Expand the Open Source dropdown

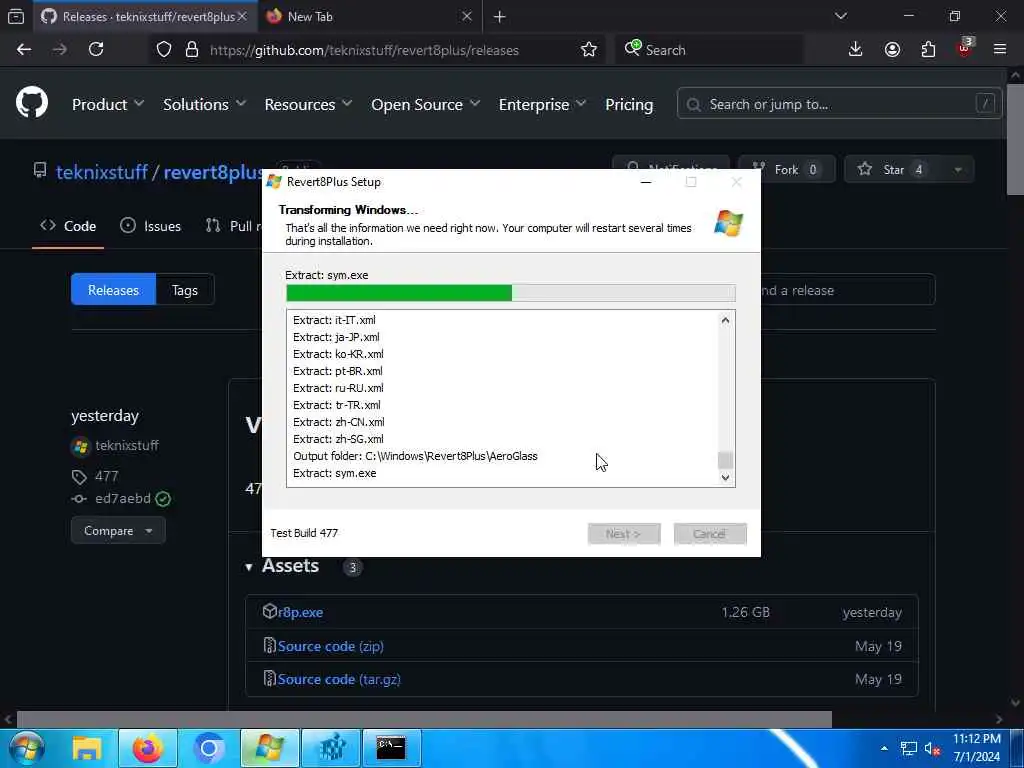click(425, 104)
